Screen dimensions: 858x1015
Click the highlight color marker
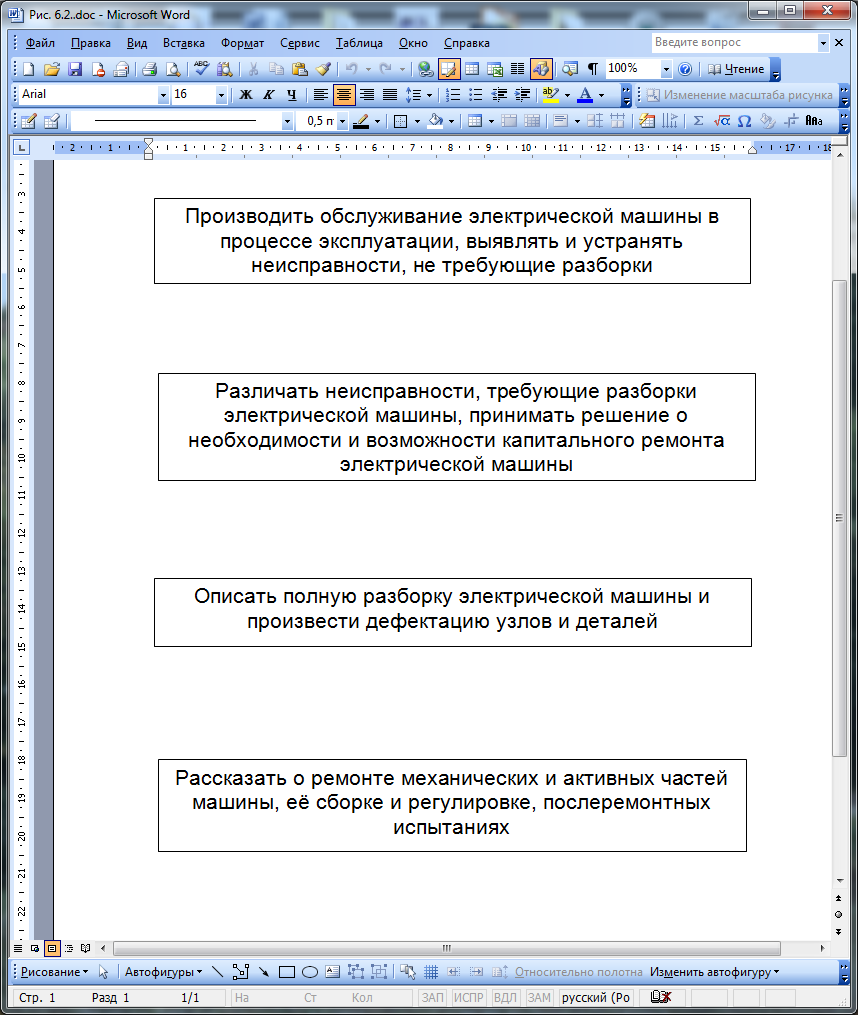[550, 95]
